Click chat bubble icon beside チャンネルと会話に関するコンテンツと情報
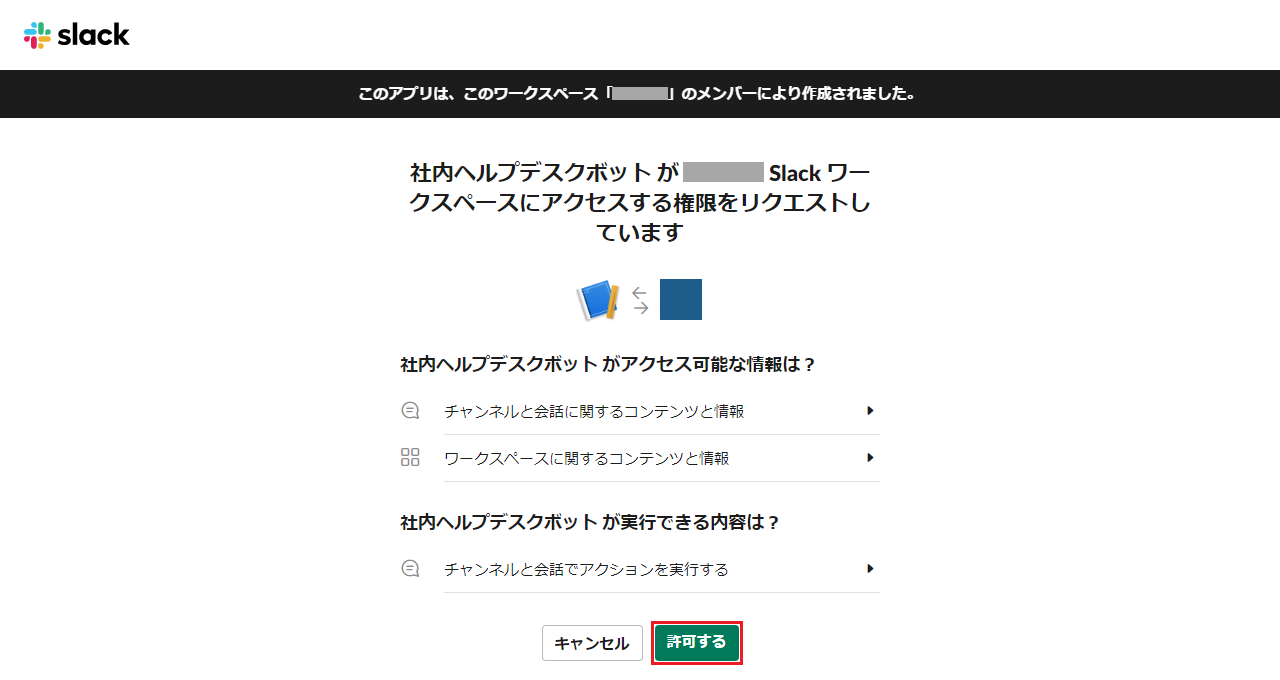This screenshot has height=680, width=1280. [x=410, y=411]
